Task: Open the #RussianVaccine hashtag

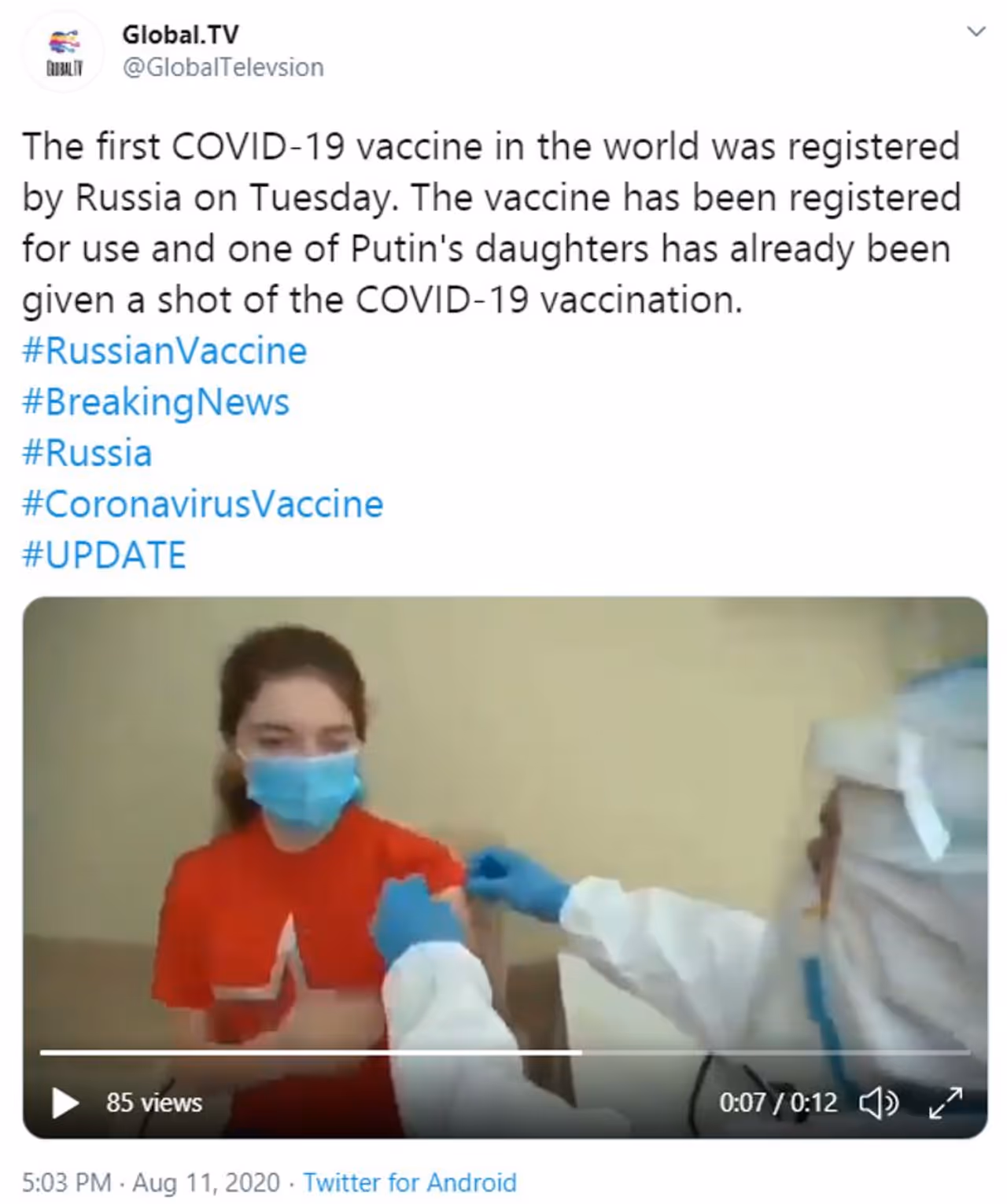Action: pyautogui.click(x=164, y=351)
